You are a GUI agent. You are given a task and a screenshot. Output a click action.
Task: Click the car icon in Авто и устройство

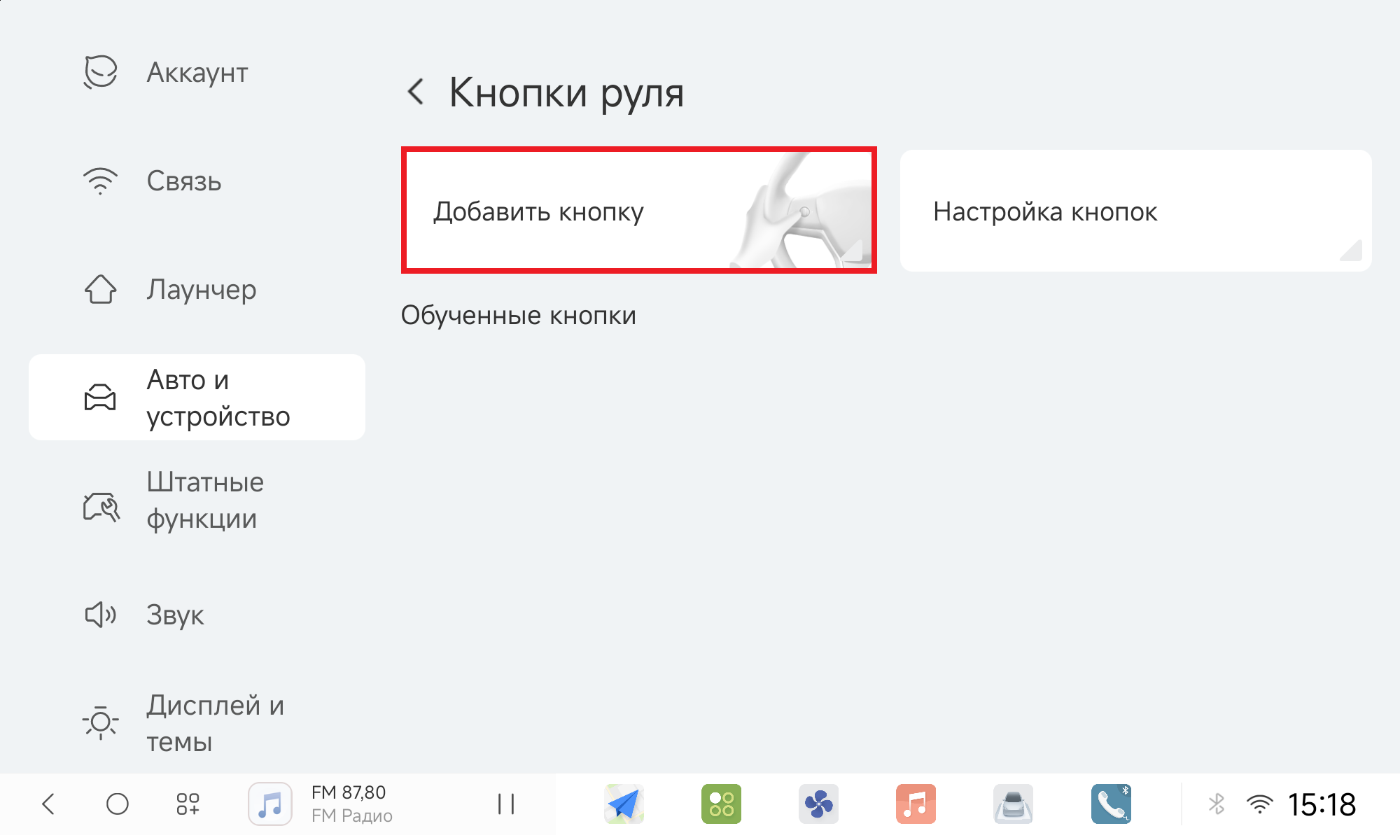point(100,398)
